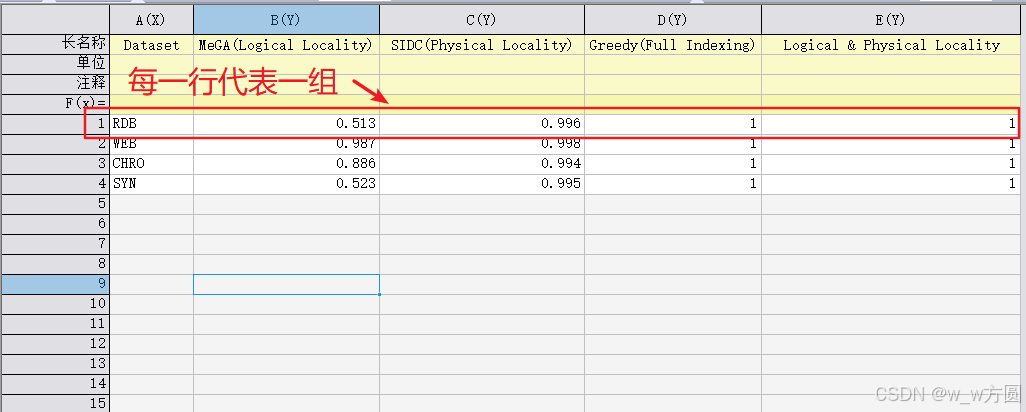Image resolution: width=1026 pixels, height=412 pixels.
Task: Select column header E(Y)
Action: [x=891, y=20]
